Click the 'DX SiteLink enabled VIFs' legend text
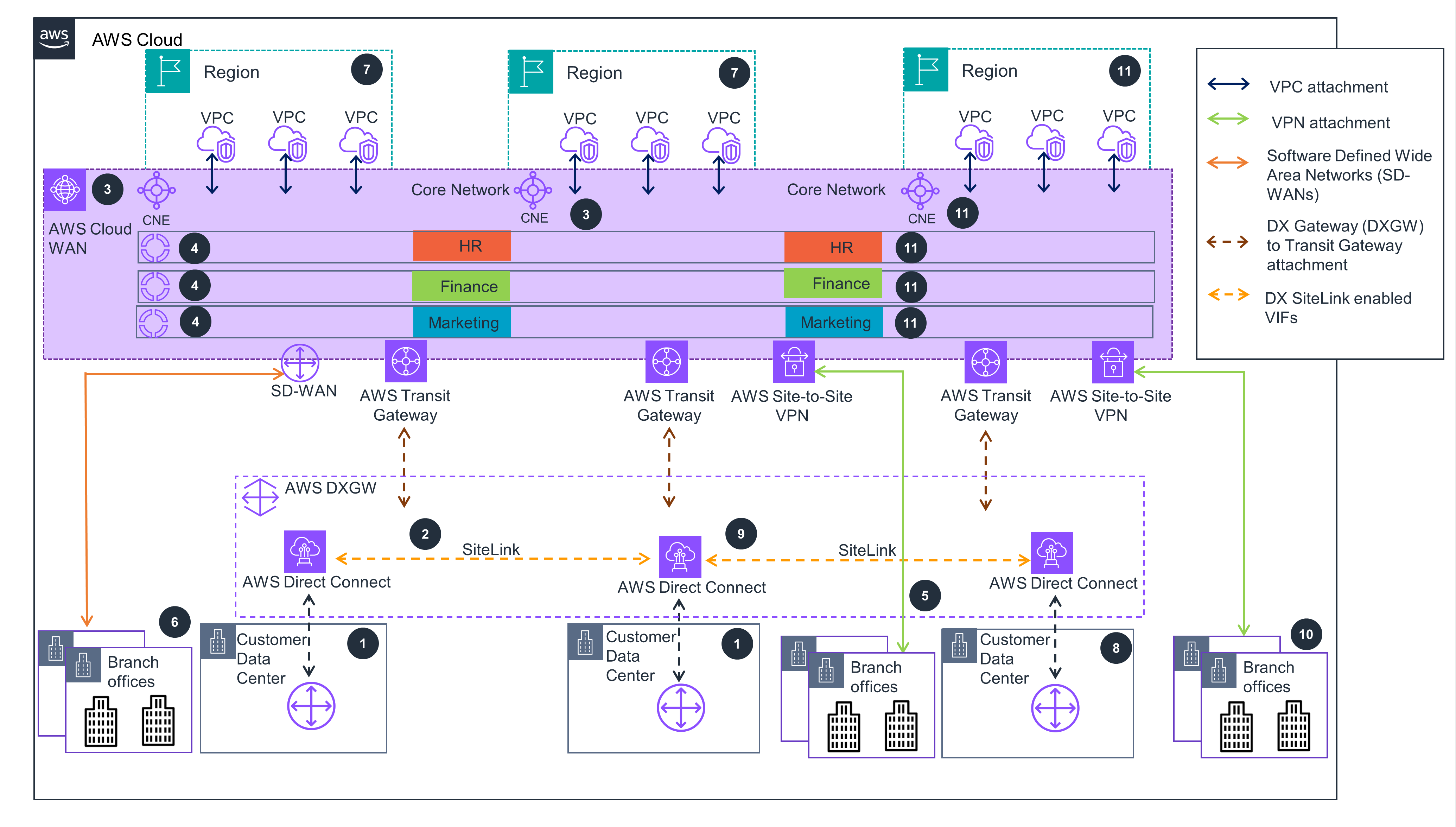 coord(1338,308)
